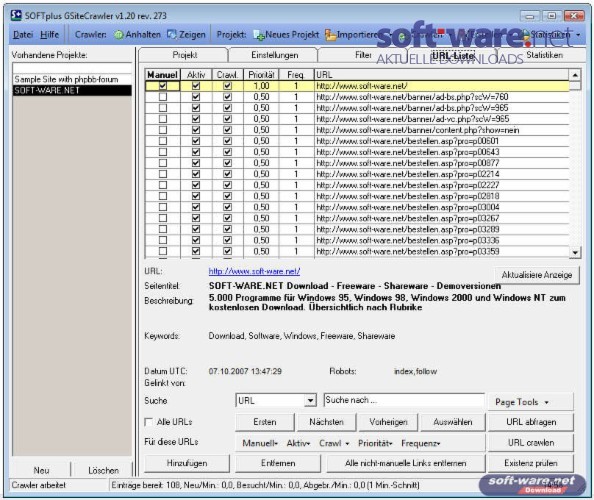Toggle Crawl checkbox for the ad-vc.php?scW=965 row
594x500 pixels.
pos(227,119)
